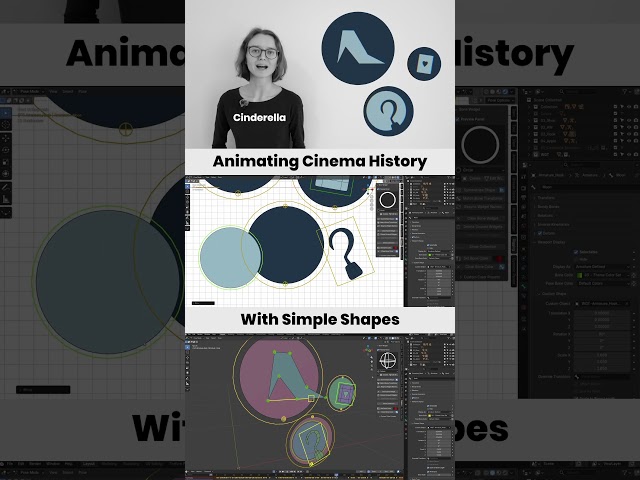Click the green Bone Color theme swatch
Screen dimensions: 640x480
click(579, 275)
